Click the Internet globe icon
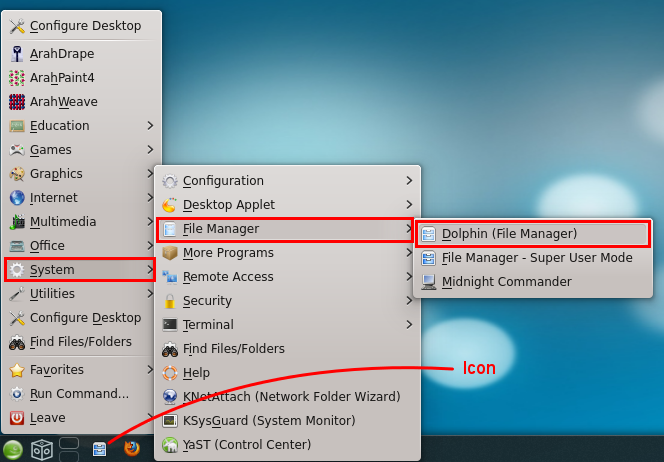Image resolution: width=664 pixels, height=462 pixels. coord(17,198)
